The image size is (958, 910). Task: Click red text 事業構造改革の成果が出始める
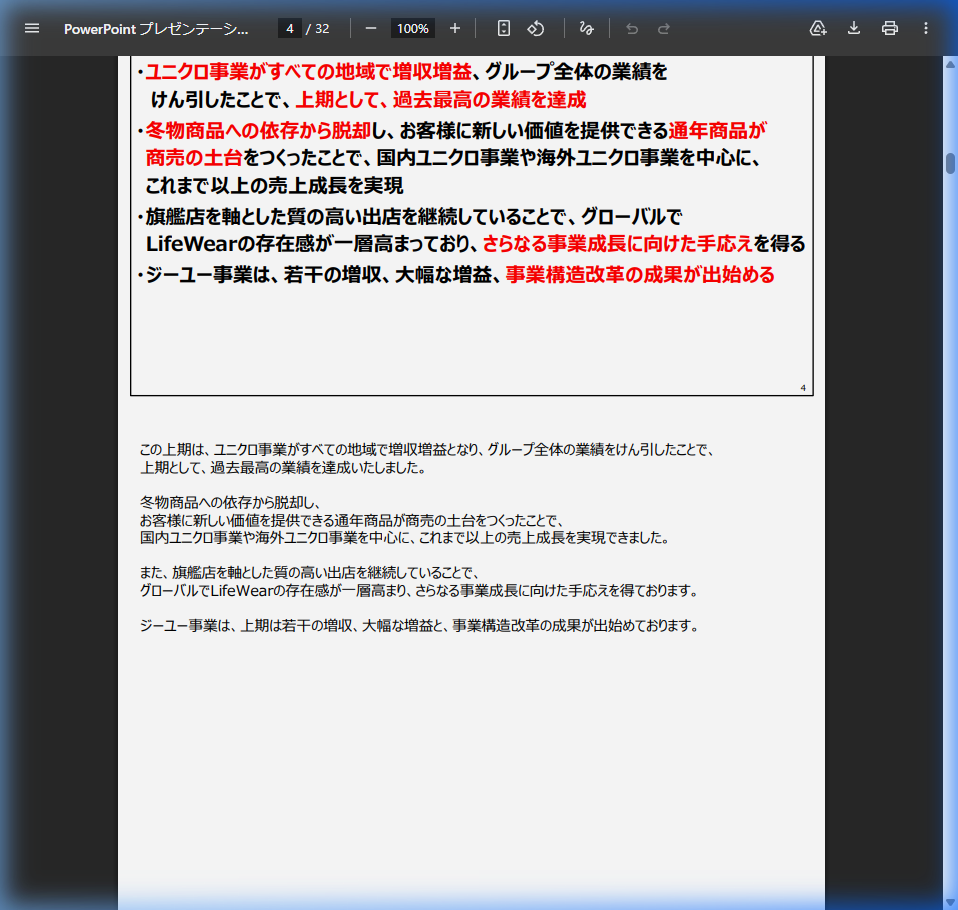640,275
